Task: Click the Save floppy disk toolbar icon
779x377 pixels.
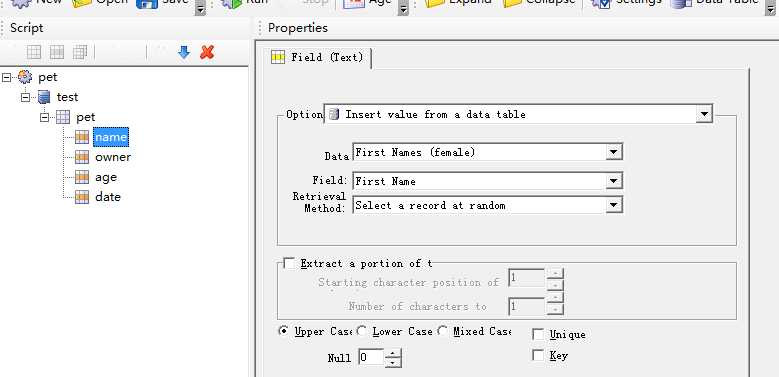Action: [147, 3]
